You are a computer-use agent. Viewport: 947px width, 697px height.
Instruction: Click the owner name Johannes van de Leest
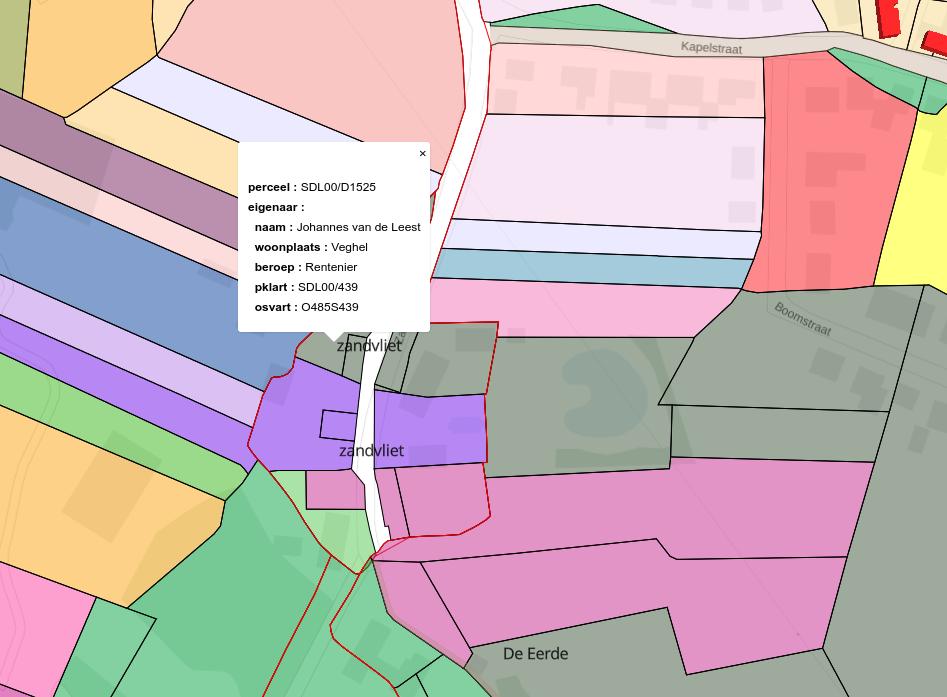[x=358, y=227]
